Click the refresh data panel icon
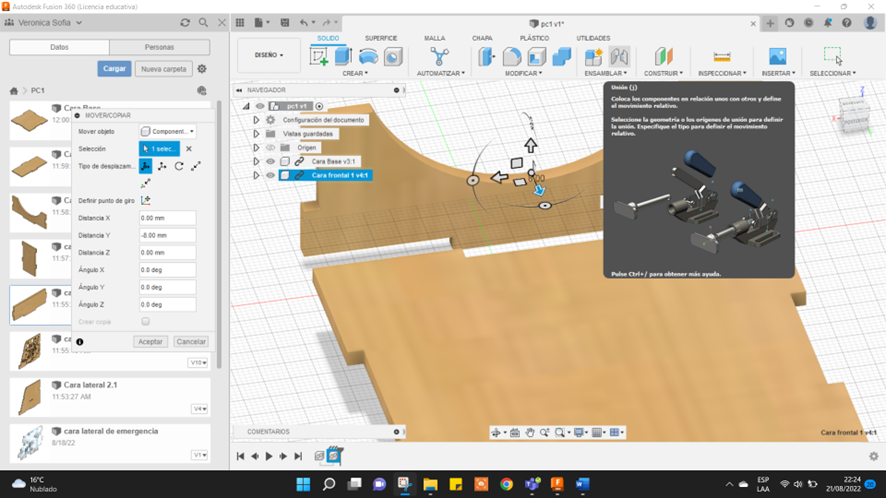 (185, 23)
